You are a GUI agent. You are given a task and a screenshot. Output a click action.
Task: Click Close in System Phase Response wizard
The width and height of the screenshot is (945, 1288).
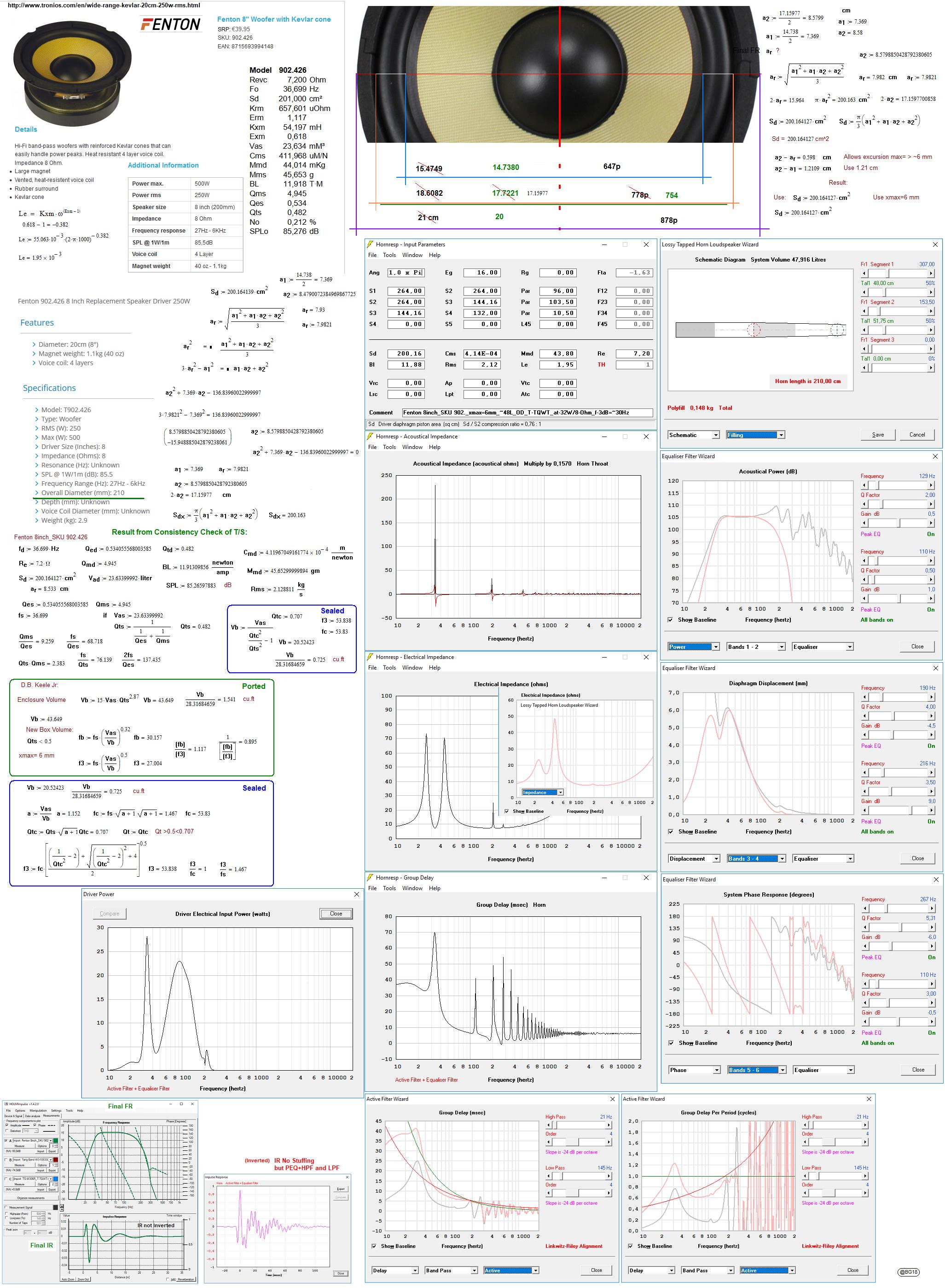918,1069
